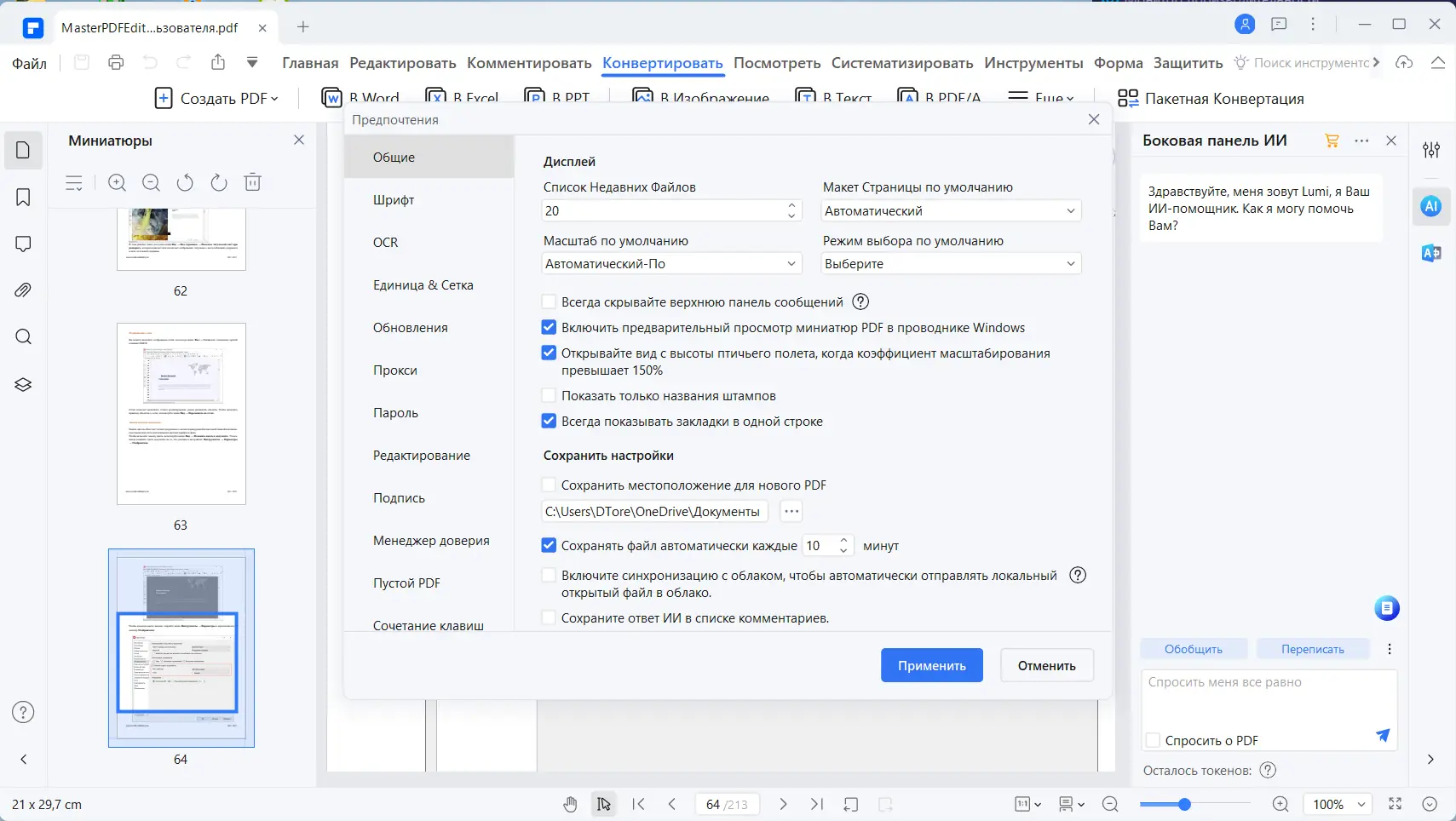Enable Показать только названия штампов checkbox
Screen dimensions: 1456x821
(x=549, y=395)
